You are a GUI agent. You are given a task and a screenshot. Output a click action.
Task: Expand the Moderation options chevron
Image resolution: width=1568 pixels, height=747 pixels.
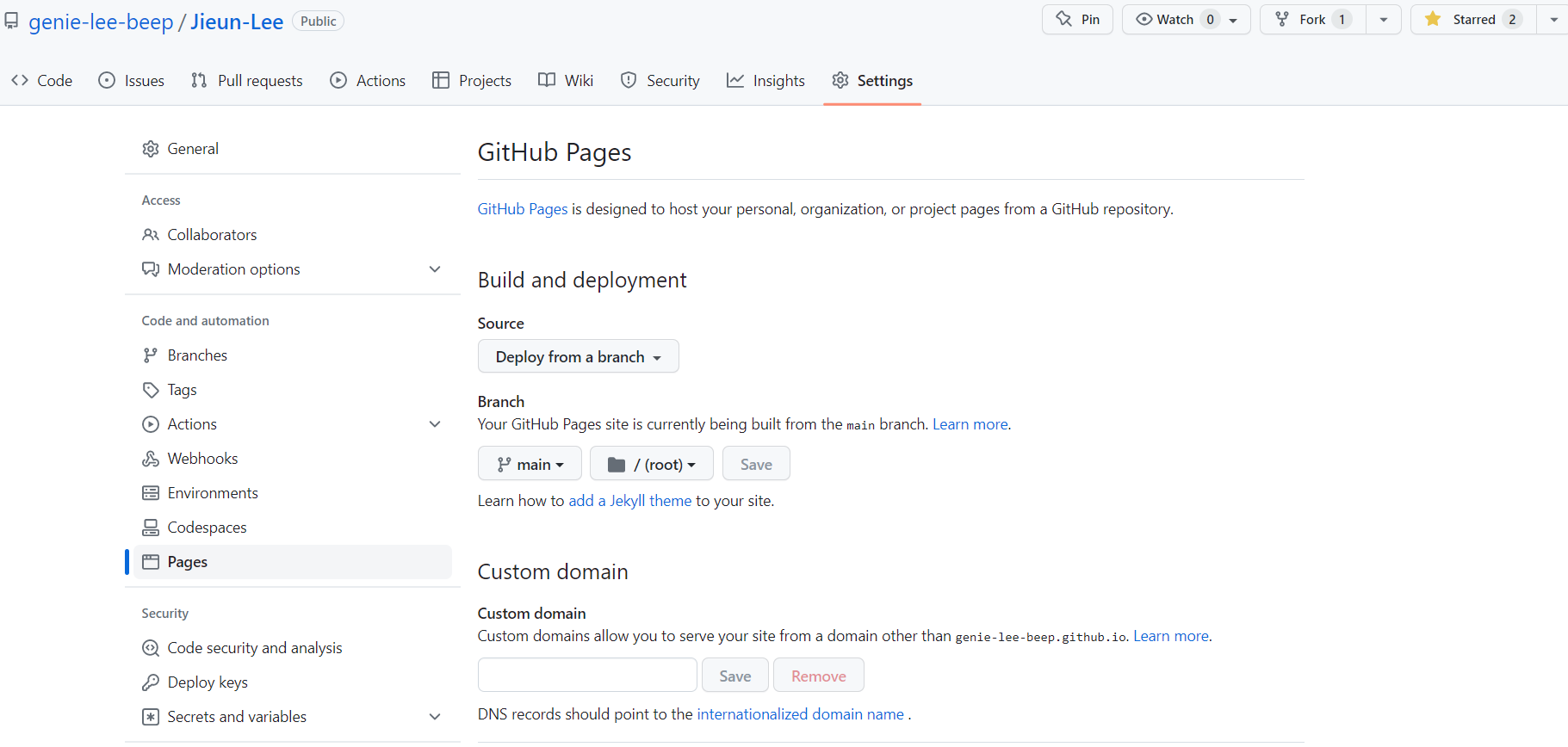435,269
